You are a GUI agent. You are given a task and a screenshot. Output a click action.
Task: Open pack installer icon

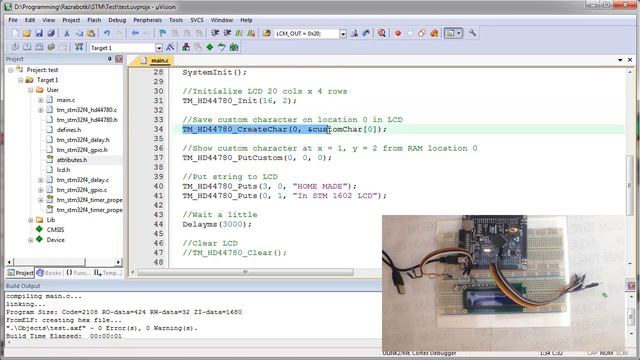tap(234, 47)
